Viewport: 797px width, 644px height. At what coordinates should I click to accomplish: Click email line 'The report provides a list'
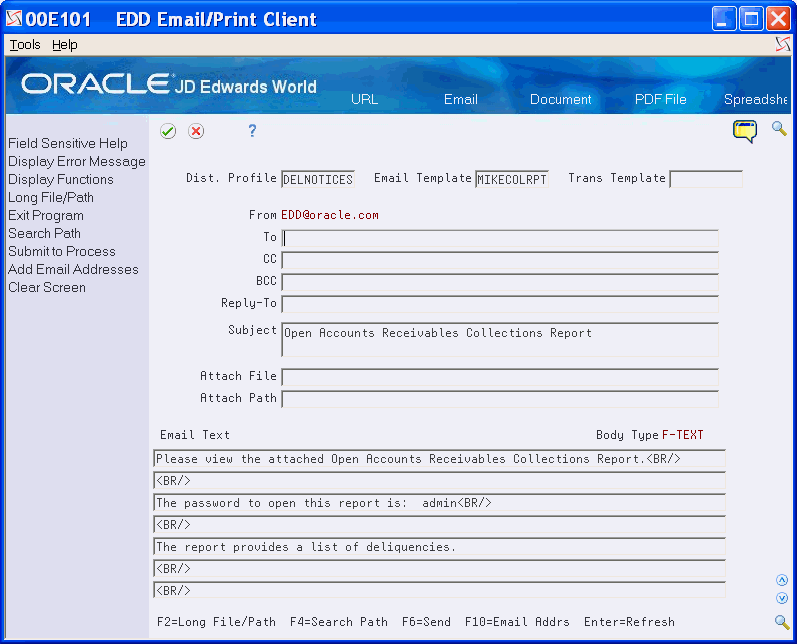pyautogui.click(x=439, y=547)
